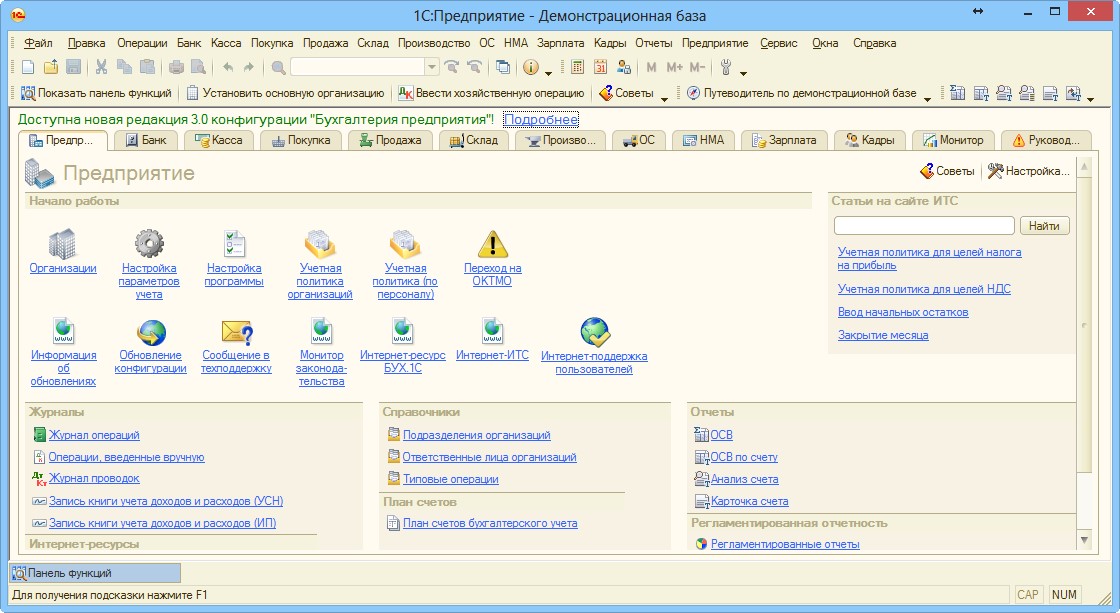Image resolution: width=1120 pixels, height=613 pixels.
Task: Open the Журнал операций link
Action: pos(94,435)
